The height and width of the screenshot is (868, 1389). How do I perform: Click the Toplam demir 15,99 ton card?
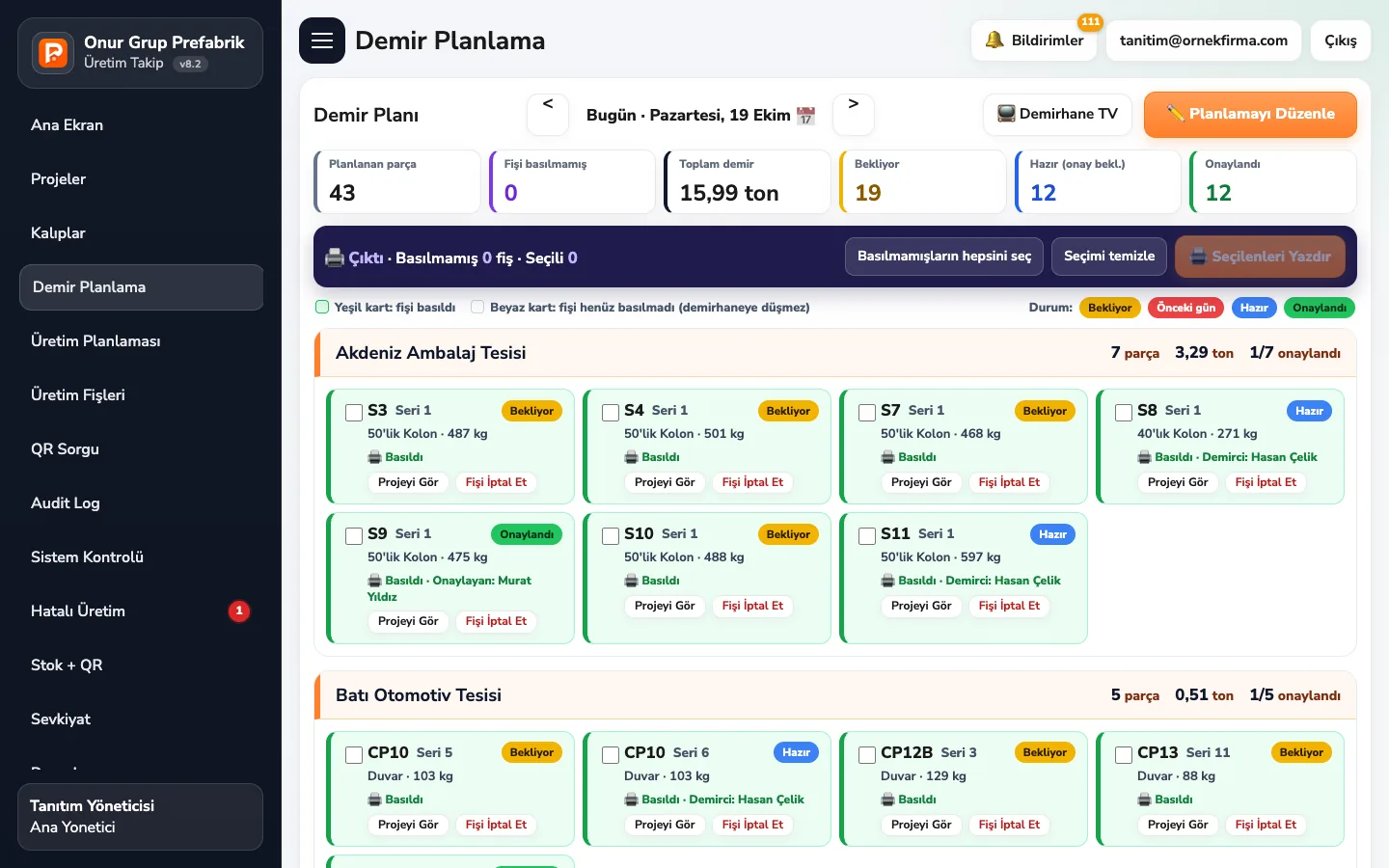(x=748, y=181)
